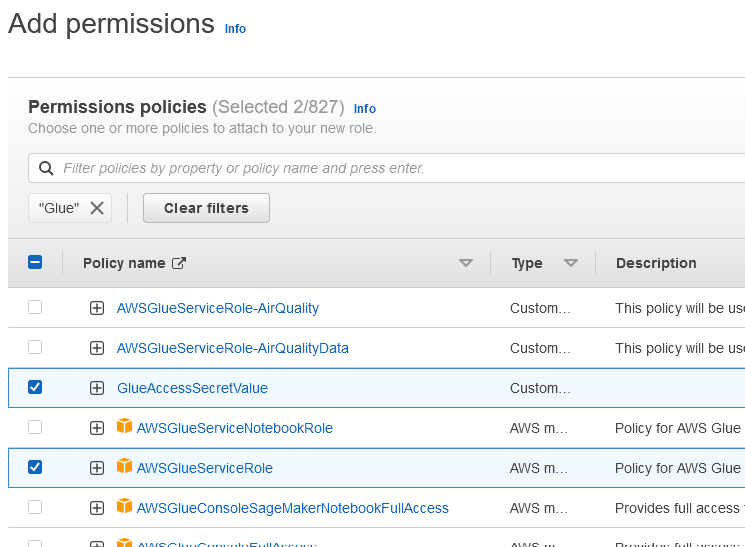
Task: Click the search magnifier icon in filter box
Action: (x=46, y=168)
